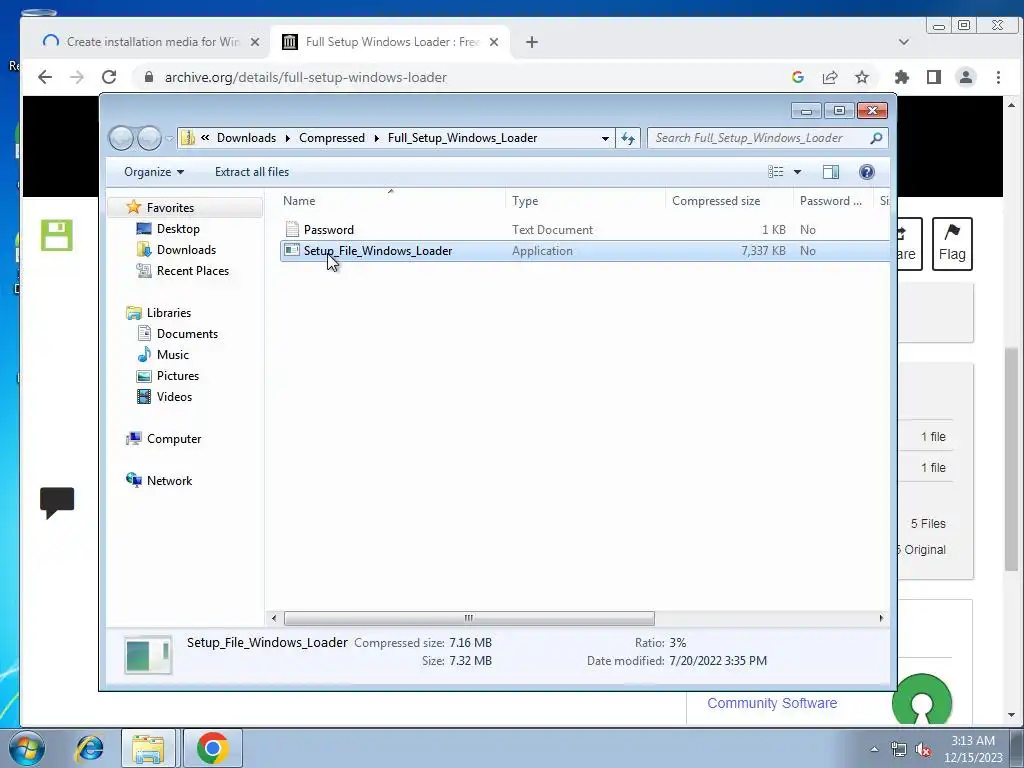
Task: Open Favorites in navigation pane
Action: [170, 208]
